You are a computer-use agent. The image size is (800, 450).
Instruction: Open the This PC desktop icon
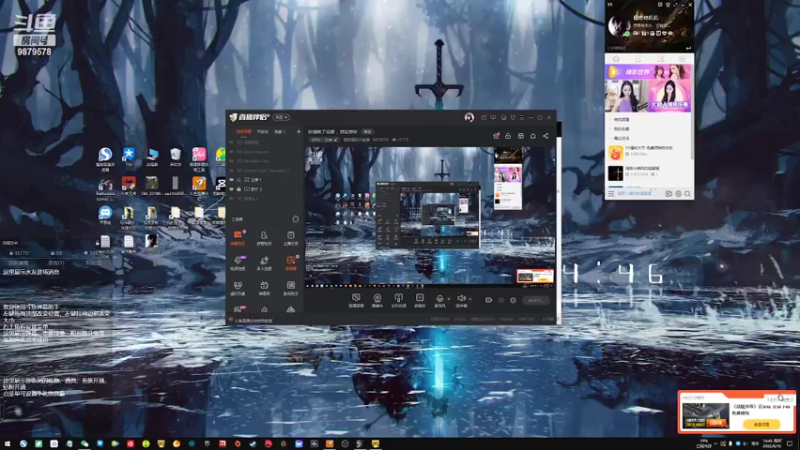coord(152,156)
